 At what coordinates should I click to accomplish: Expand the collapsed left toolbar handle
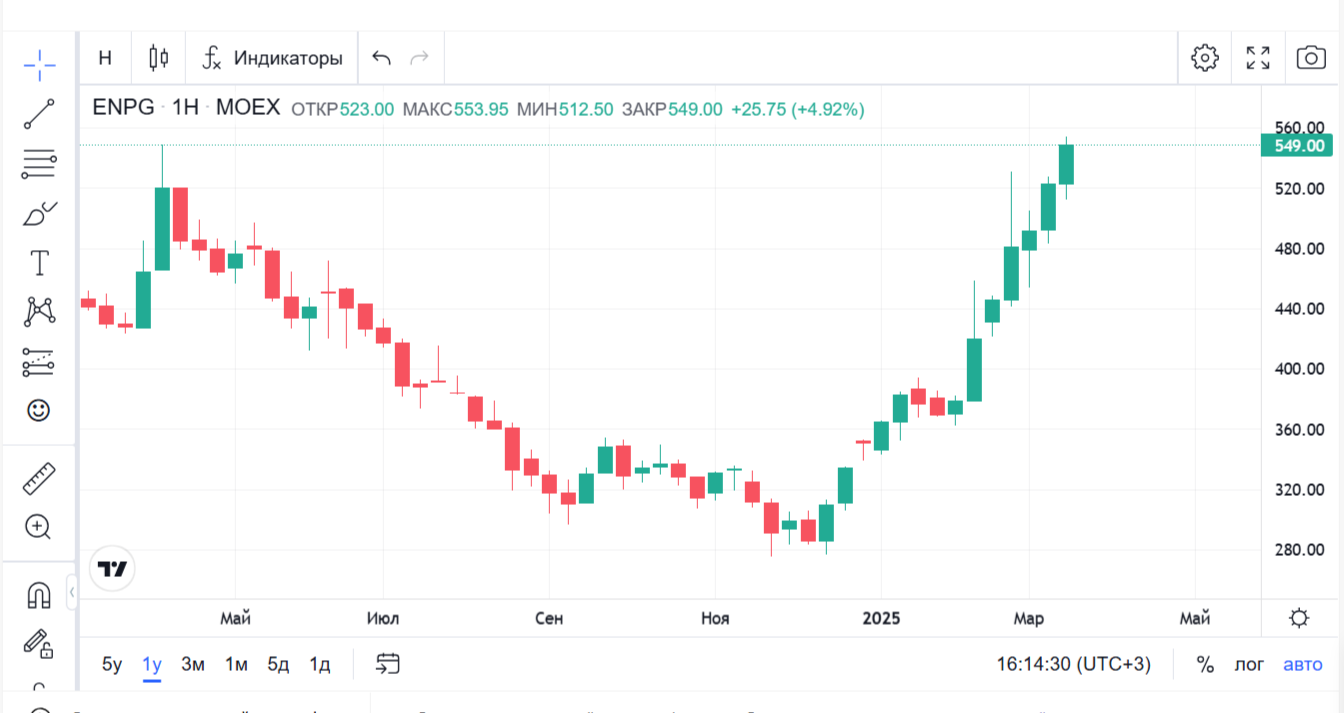[72, 593]
